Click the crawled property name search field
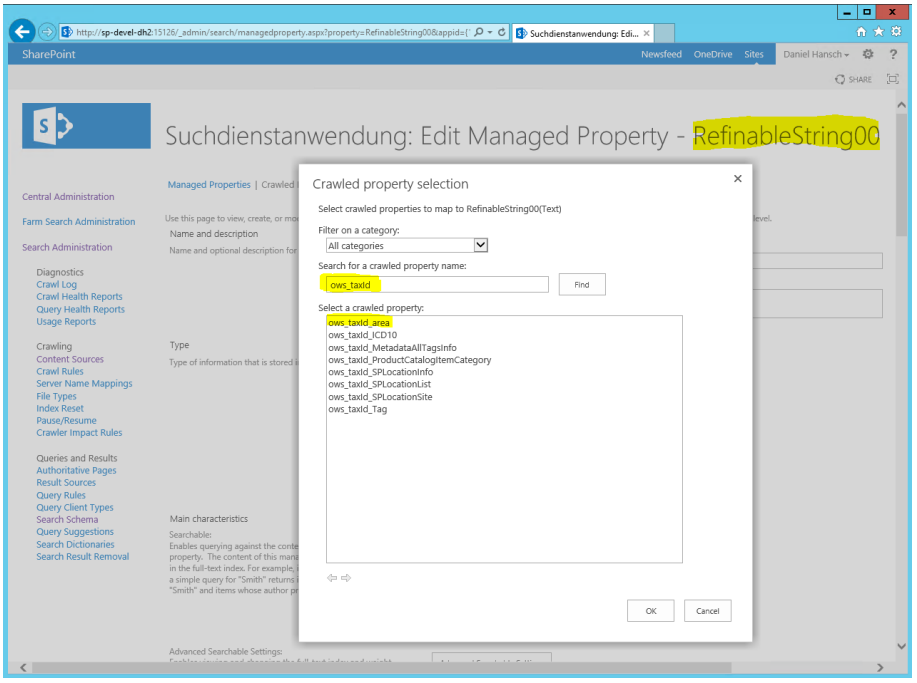This screenshot has height=683, width=917. tap(438, 285)
